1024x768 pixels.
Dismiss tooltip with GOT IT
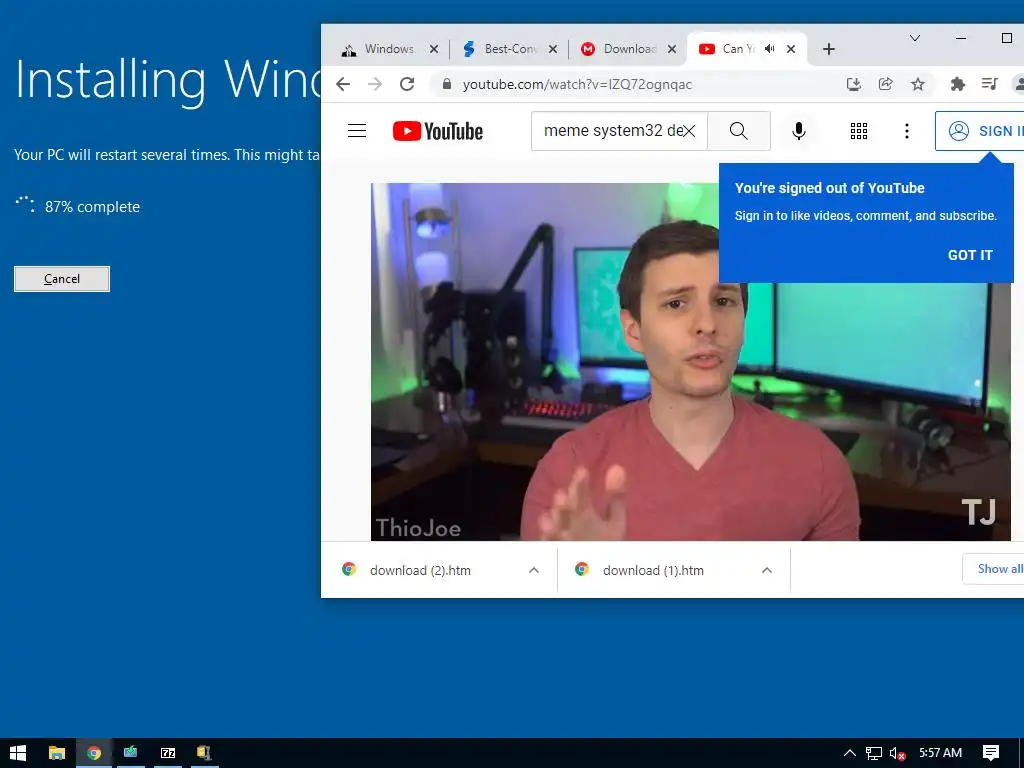[x=970, y=255]
